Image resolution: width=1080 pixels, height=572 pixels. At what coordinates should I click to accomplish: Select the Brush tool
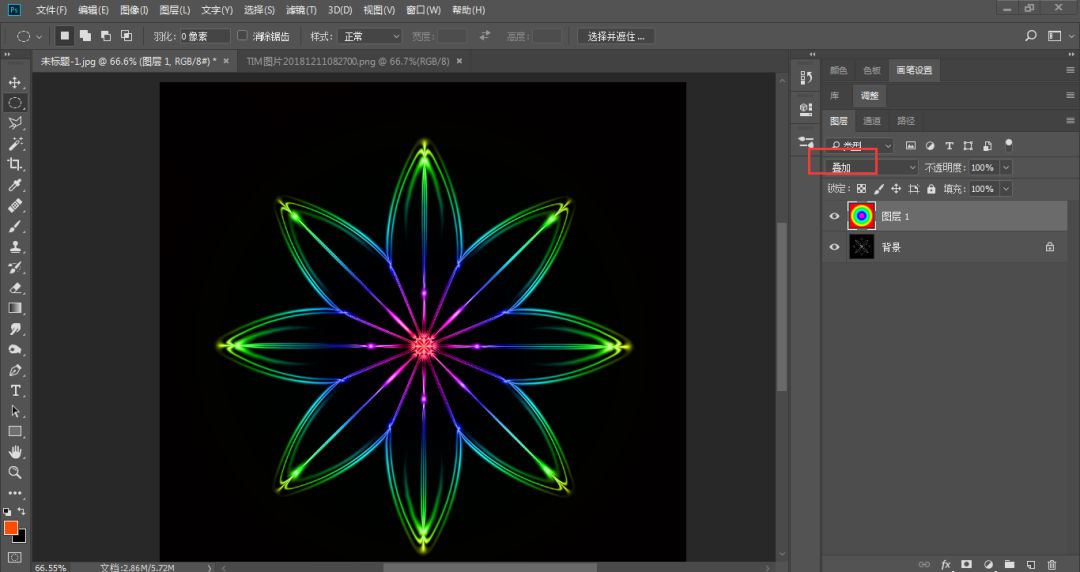[14, 226]
